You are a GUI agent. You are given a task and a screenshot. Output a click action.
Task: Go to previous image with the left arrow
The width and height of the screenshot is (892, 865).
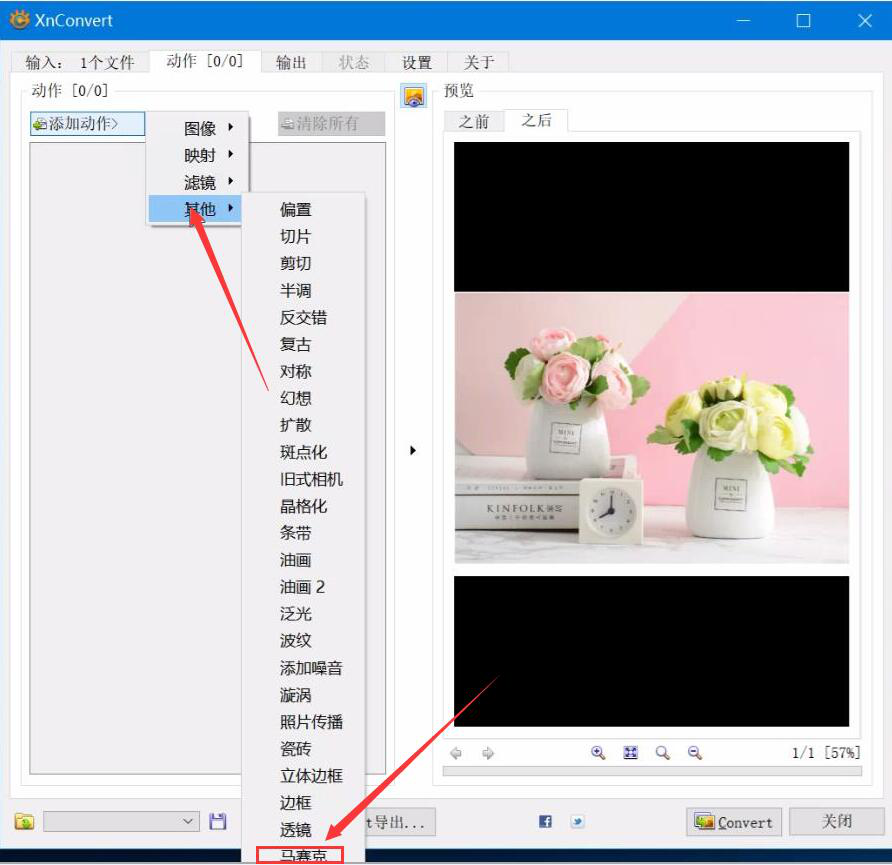tap(456, 753)
